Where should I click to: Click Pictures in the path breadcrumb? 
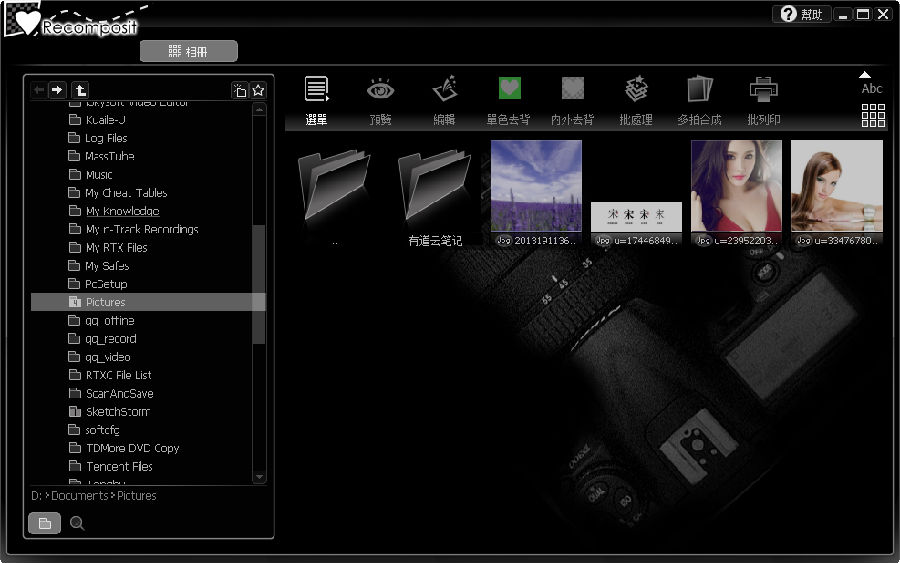click(x=137, y=495)
